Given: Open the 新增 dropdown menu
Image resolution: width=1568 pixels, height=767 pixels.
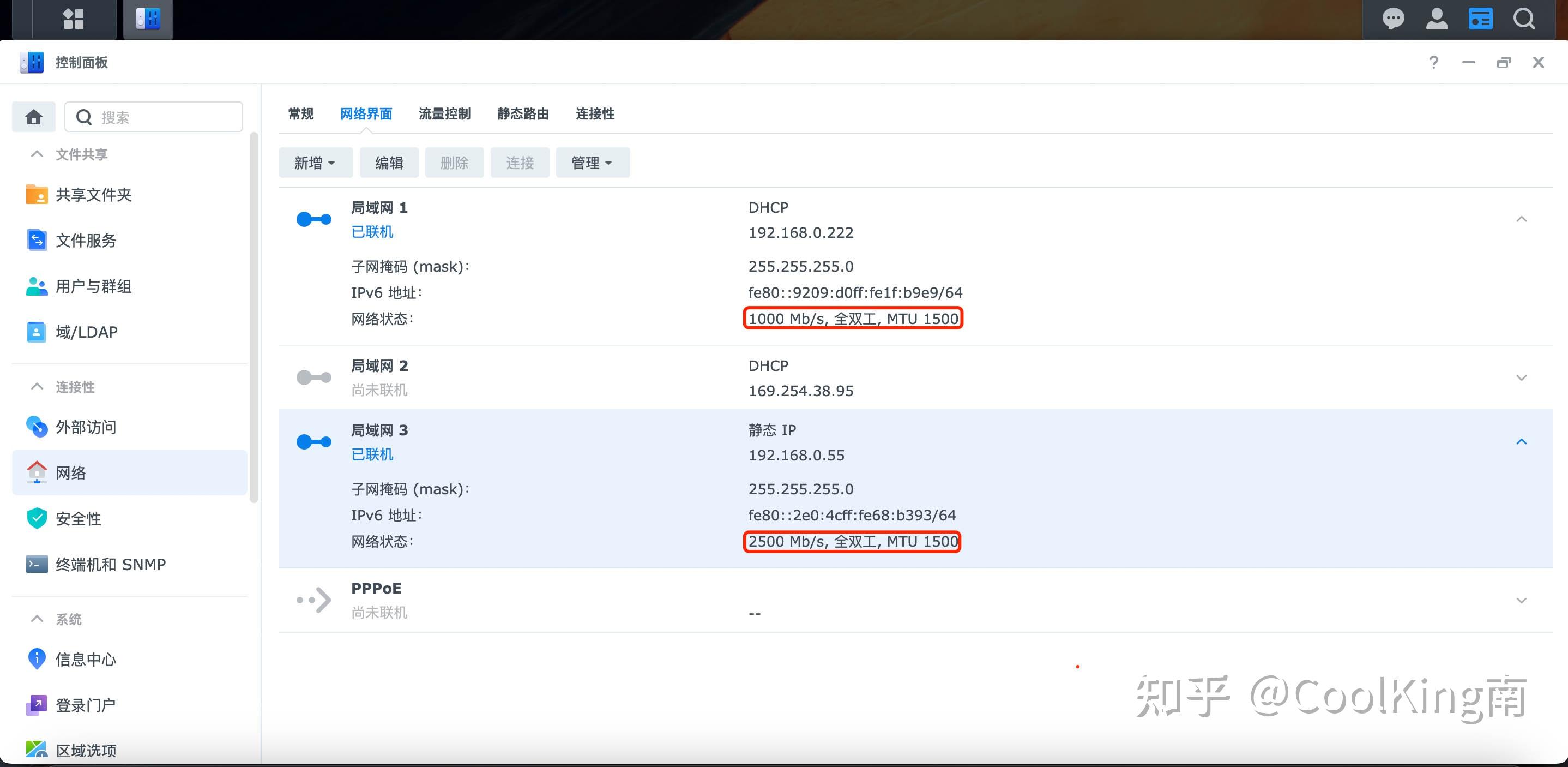Looking at the screenshot, I should (x=315, y=162).
